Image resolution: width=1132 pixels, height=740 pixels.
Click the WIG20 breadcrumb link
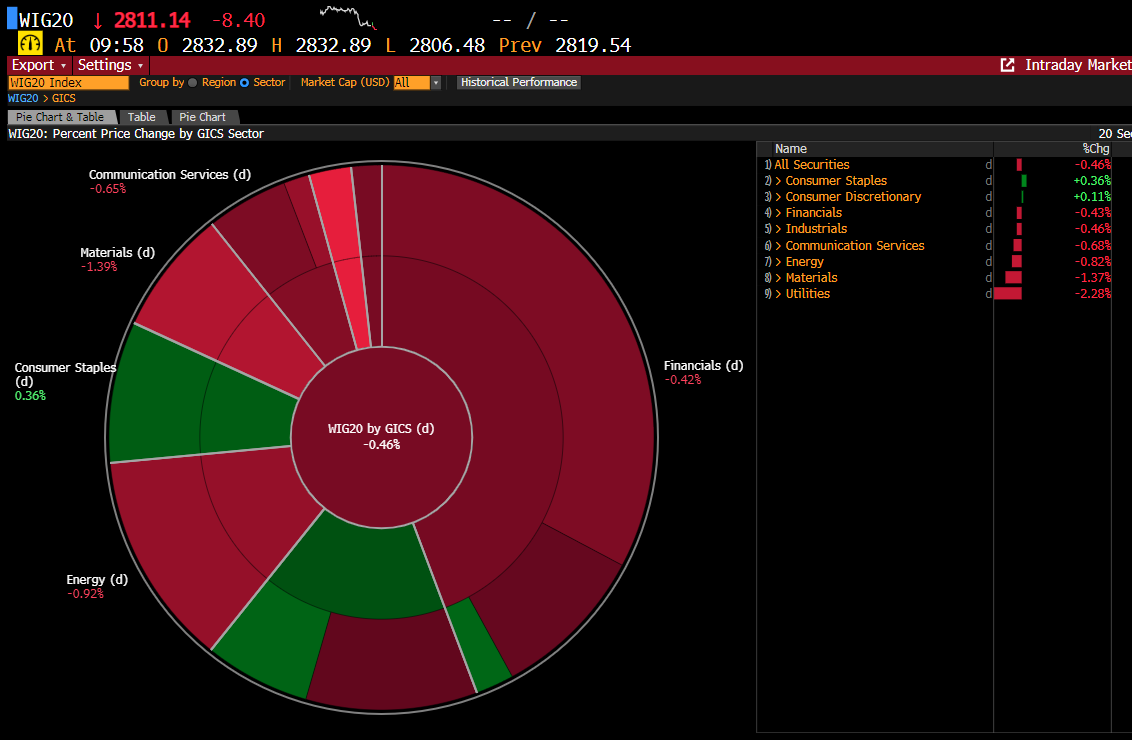(22, 99)
